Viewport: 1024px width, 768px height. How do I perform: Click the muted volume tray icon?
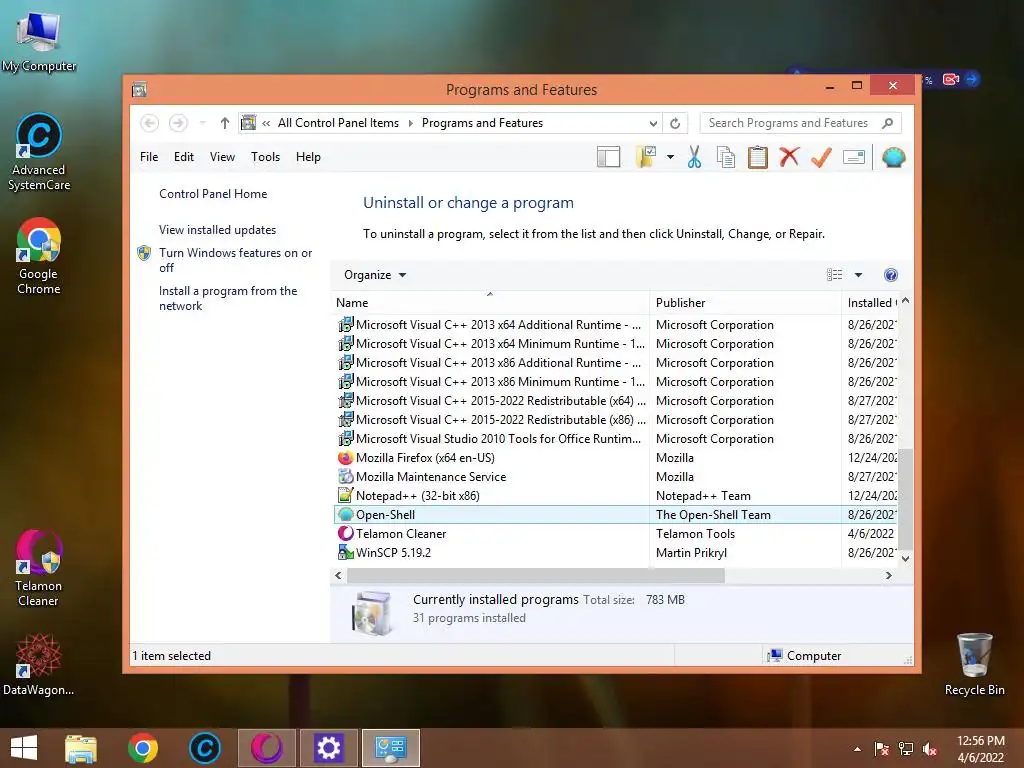(929, 749)
